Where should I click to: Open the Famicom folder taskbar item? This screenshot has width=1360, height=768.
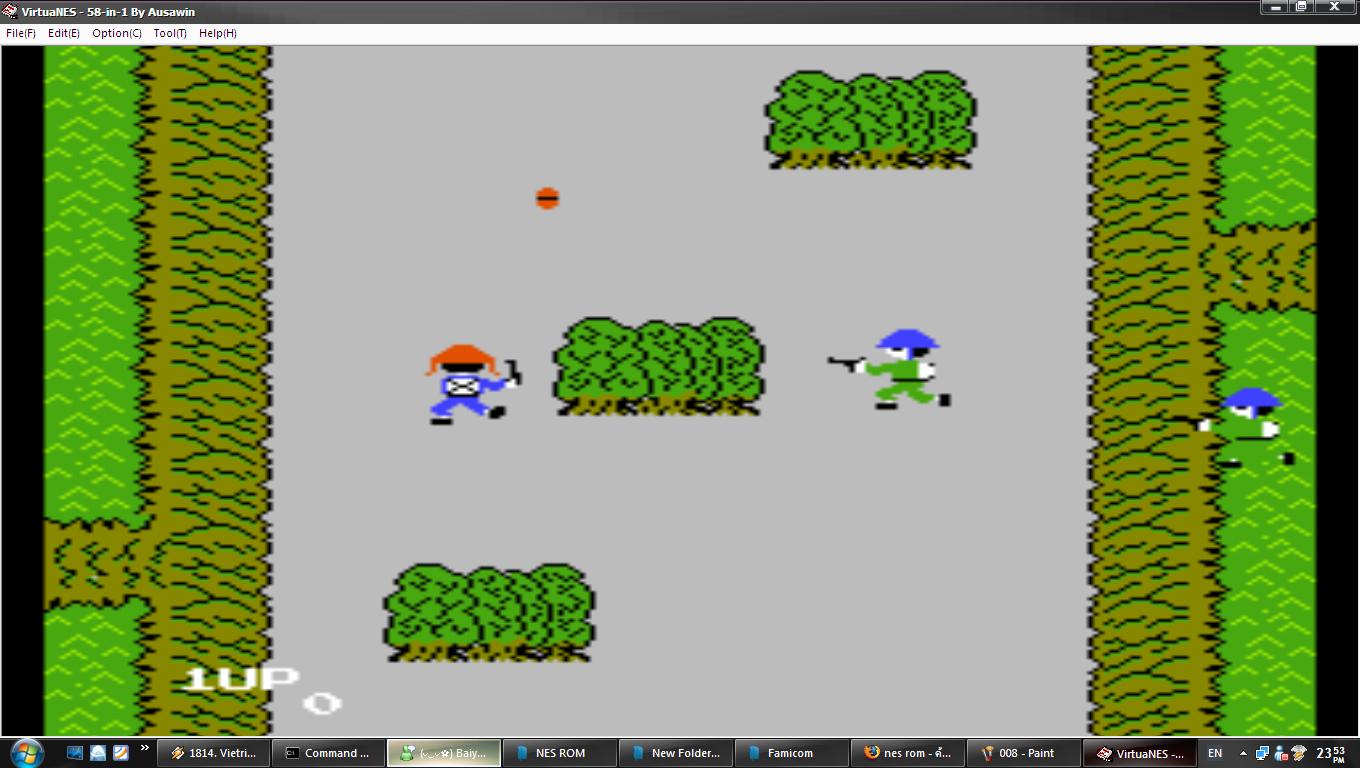[x=792, y=753]
